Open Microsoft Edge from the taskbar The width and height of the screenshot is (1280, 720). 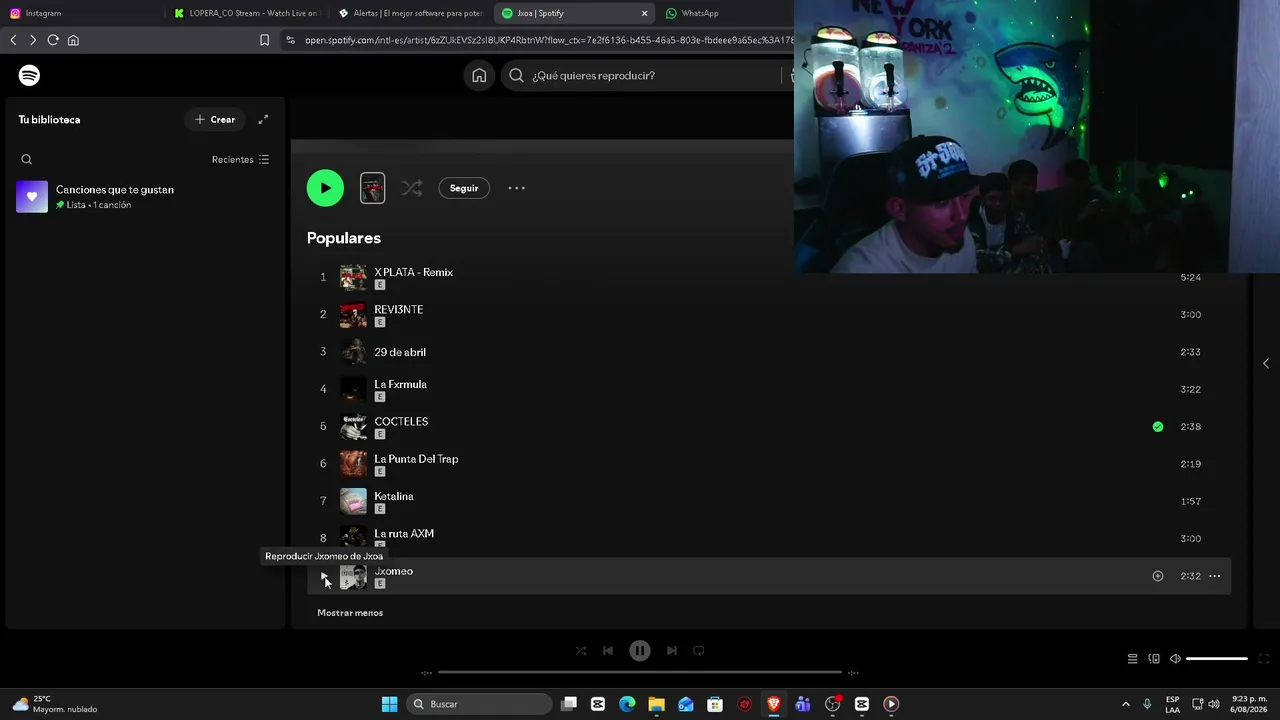coord(627,704)
